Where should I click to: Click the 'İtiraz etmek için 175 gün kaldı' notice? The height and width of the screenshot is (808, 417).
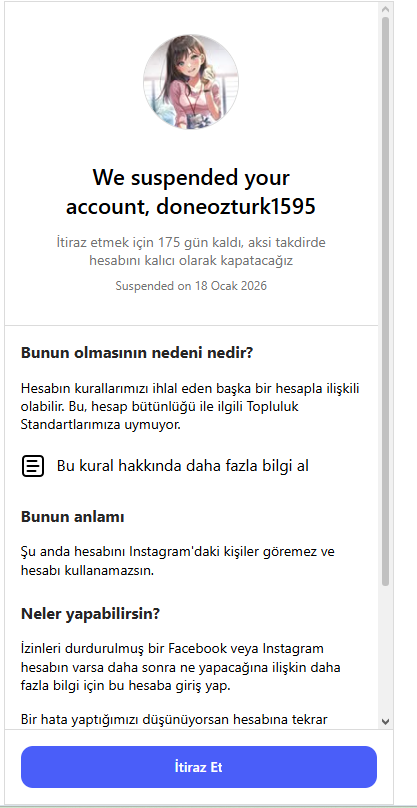point(191,251)
